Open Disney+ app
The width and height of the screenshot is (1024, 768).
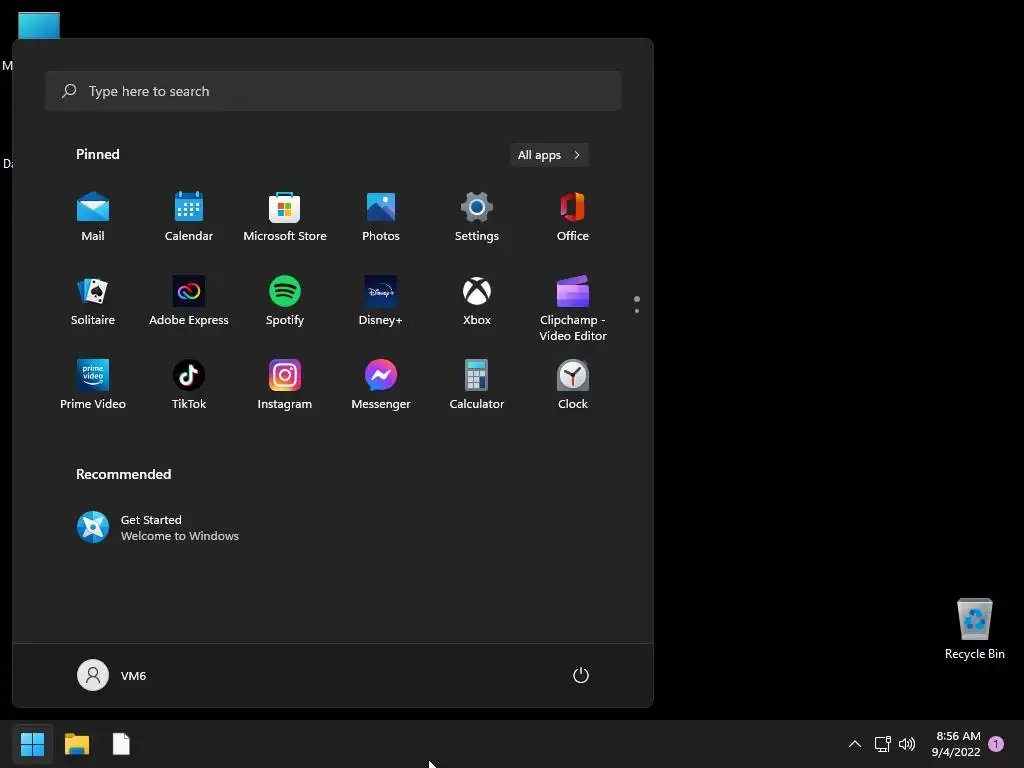point(381,301)
